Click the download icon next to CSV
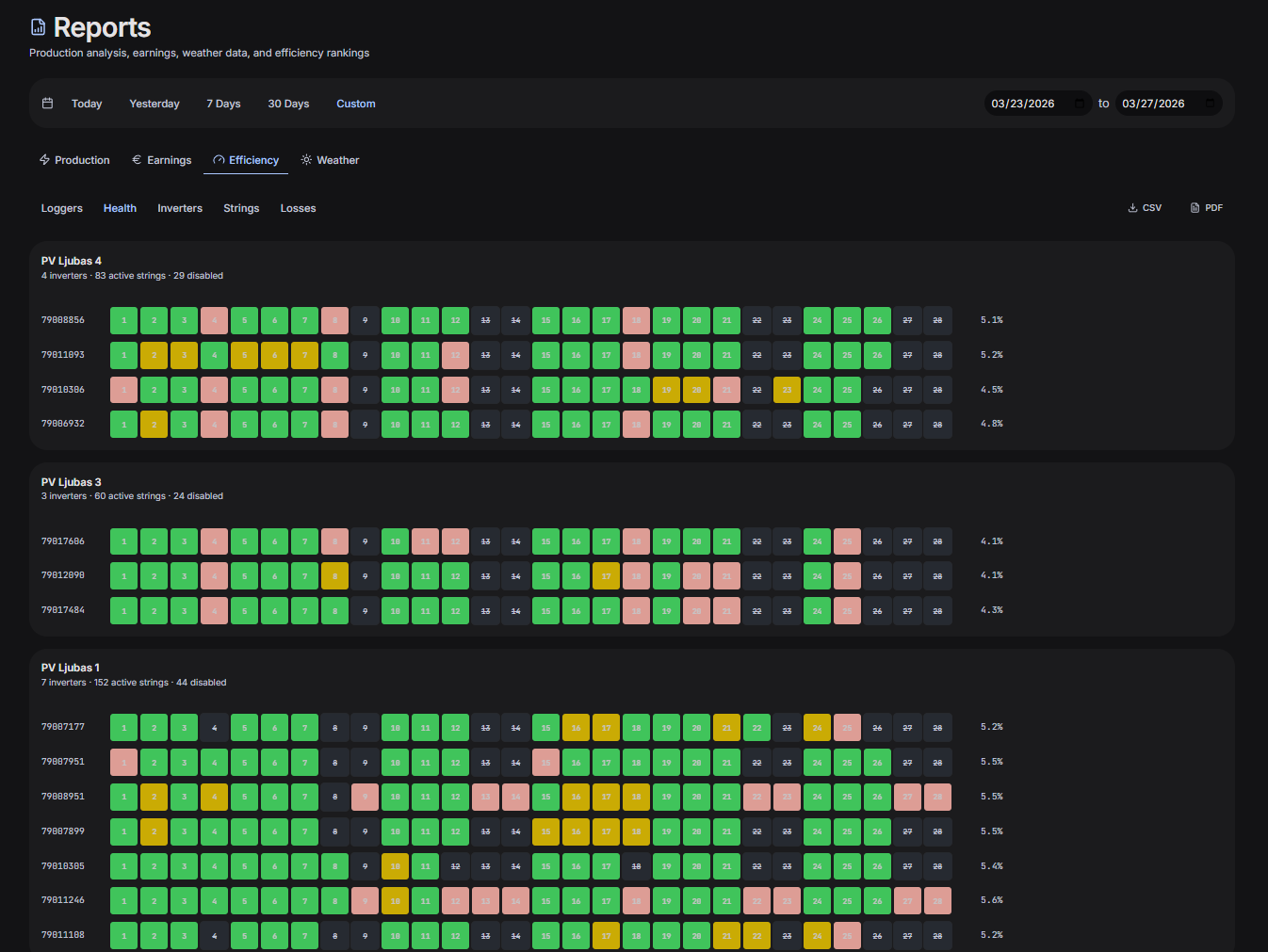 point(1131,207)
